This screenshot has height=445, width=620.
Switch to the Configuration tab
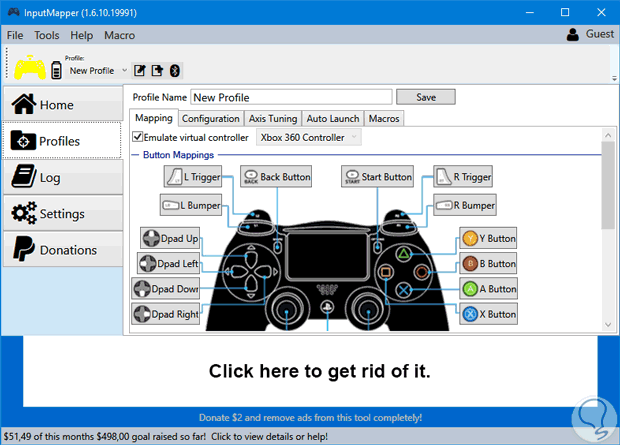click(211, 119)
